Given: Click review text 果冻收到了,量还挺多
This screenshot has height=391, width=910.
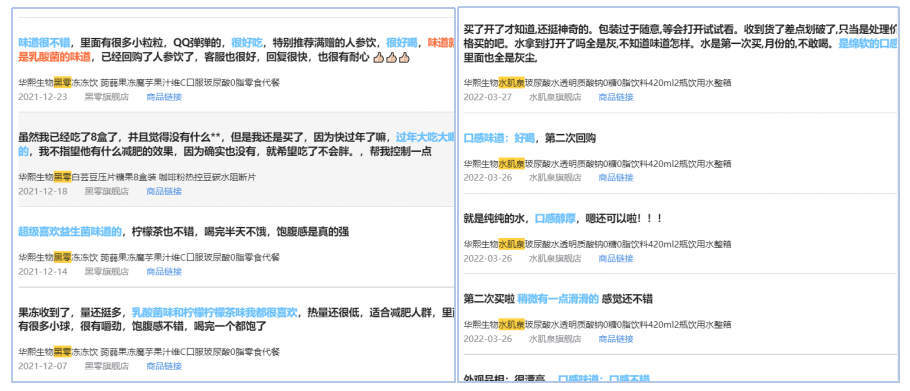Looking at the screenshot, I should pos(70,313).
